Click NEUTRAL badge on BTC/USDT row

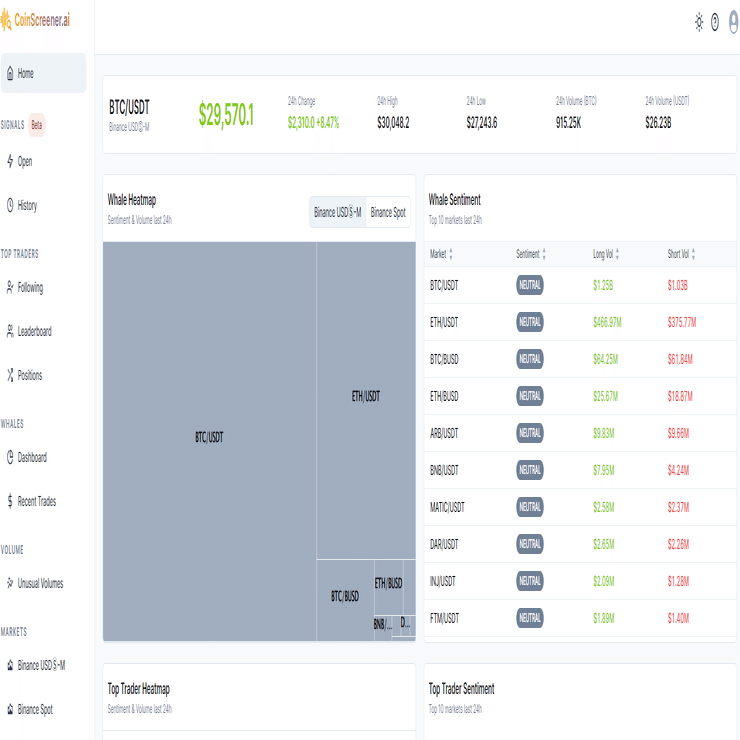pyautogui.click(x=530, y=285)
